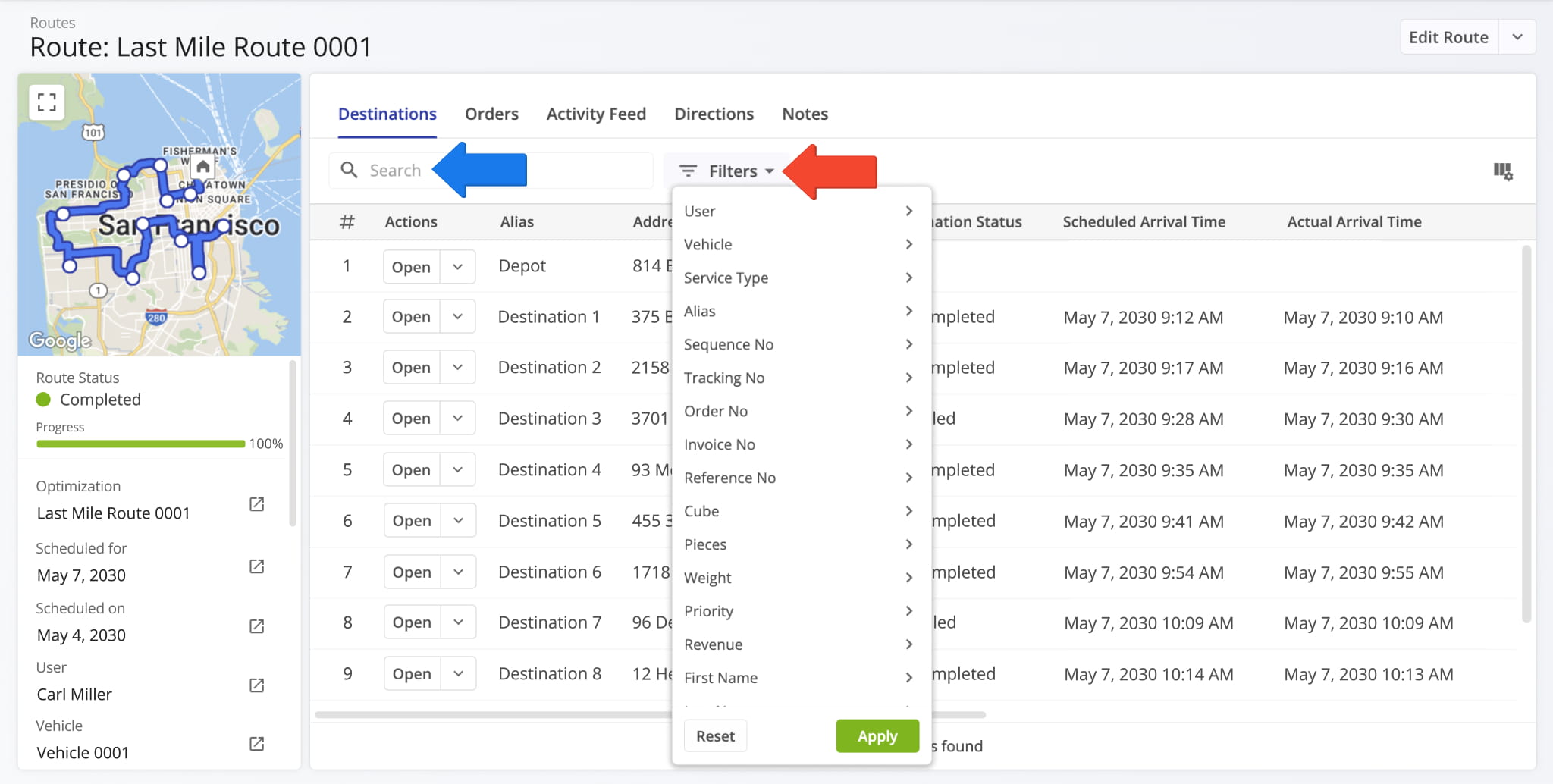
Task: Click the home depot marker on map
Action: coord(202,167)
